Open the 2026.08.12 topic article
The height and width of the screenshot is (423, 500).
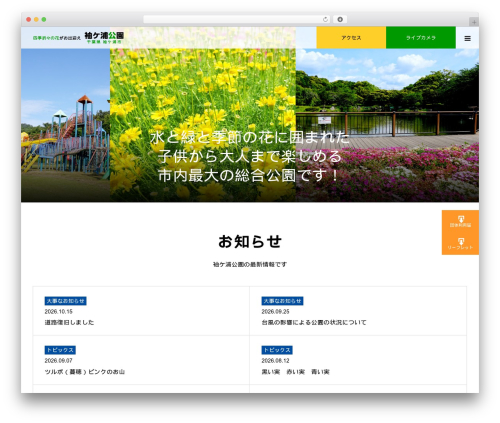click(x=358, y=360)
